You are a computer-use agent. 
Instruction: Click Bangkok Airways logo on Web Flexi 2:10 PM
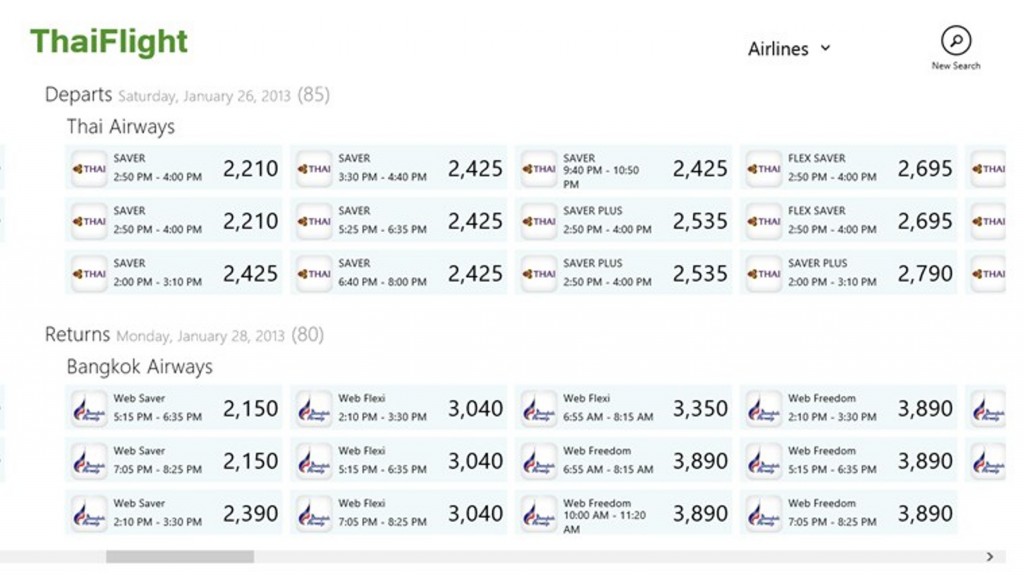(x=315, y=409)
